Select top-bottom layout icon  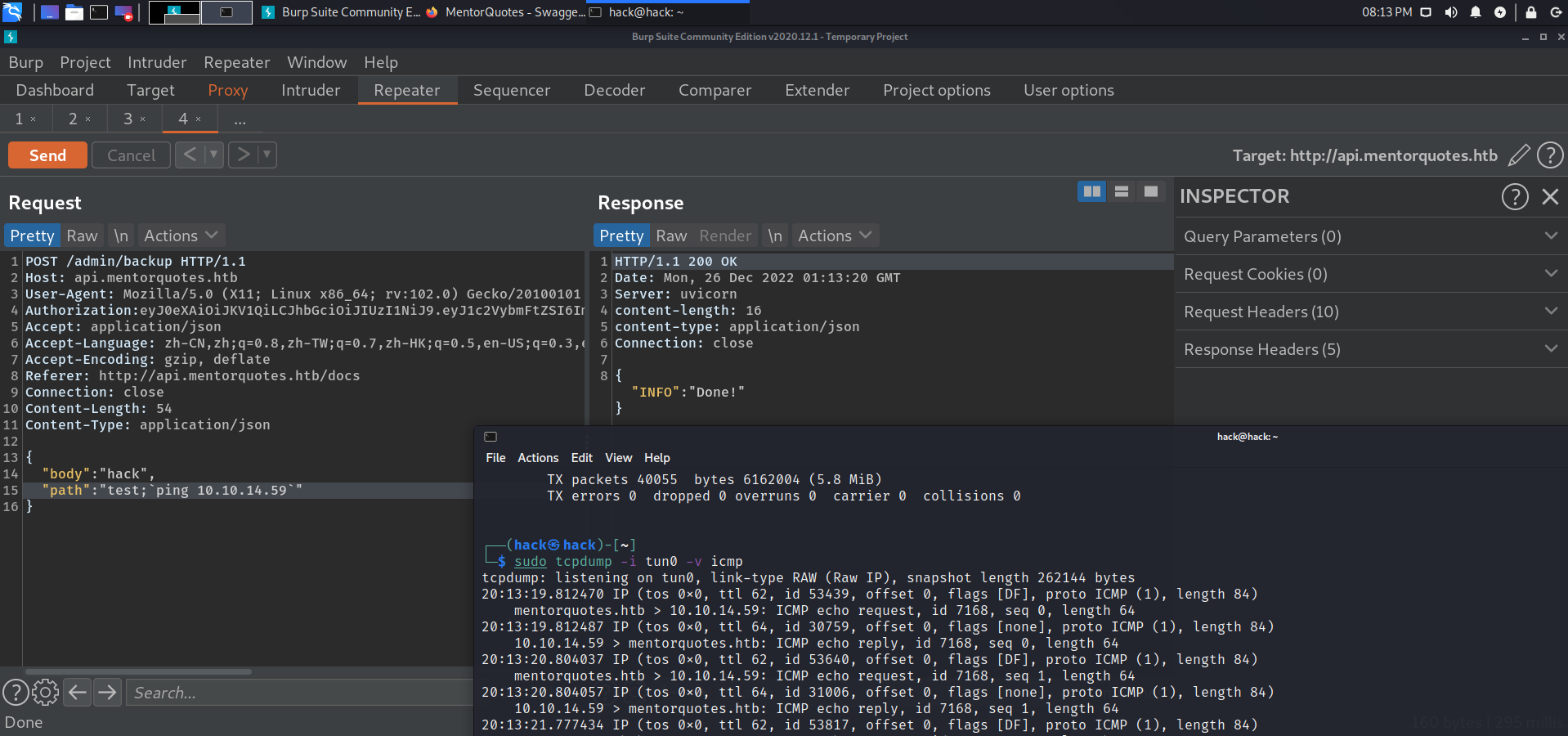[1122, 191]
